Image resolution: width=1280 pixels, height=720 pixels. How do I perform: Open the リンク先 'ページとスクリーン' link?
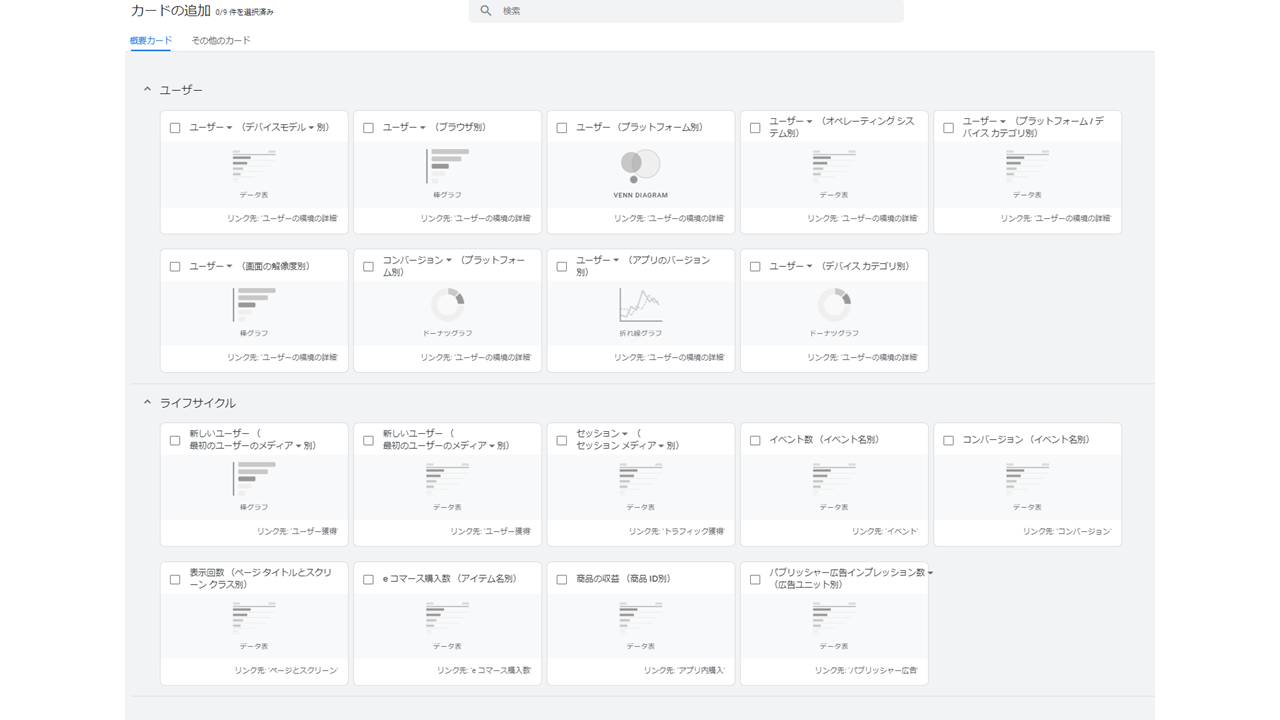286,671
